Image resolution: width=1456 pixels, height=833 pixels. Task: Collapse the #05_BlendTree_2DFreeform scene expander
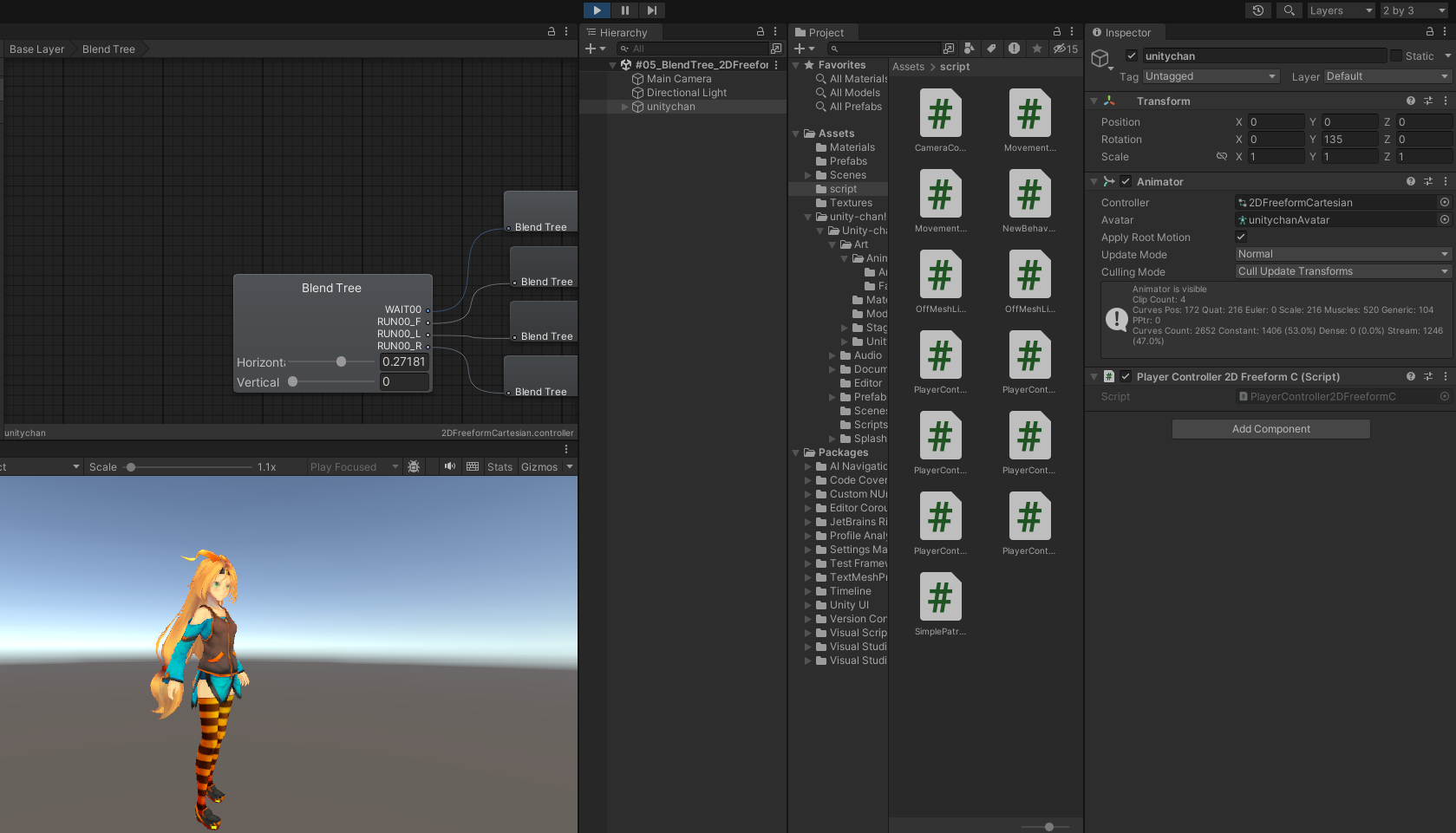point(613,65)
